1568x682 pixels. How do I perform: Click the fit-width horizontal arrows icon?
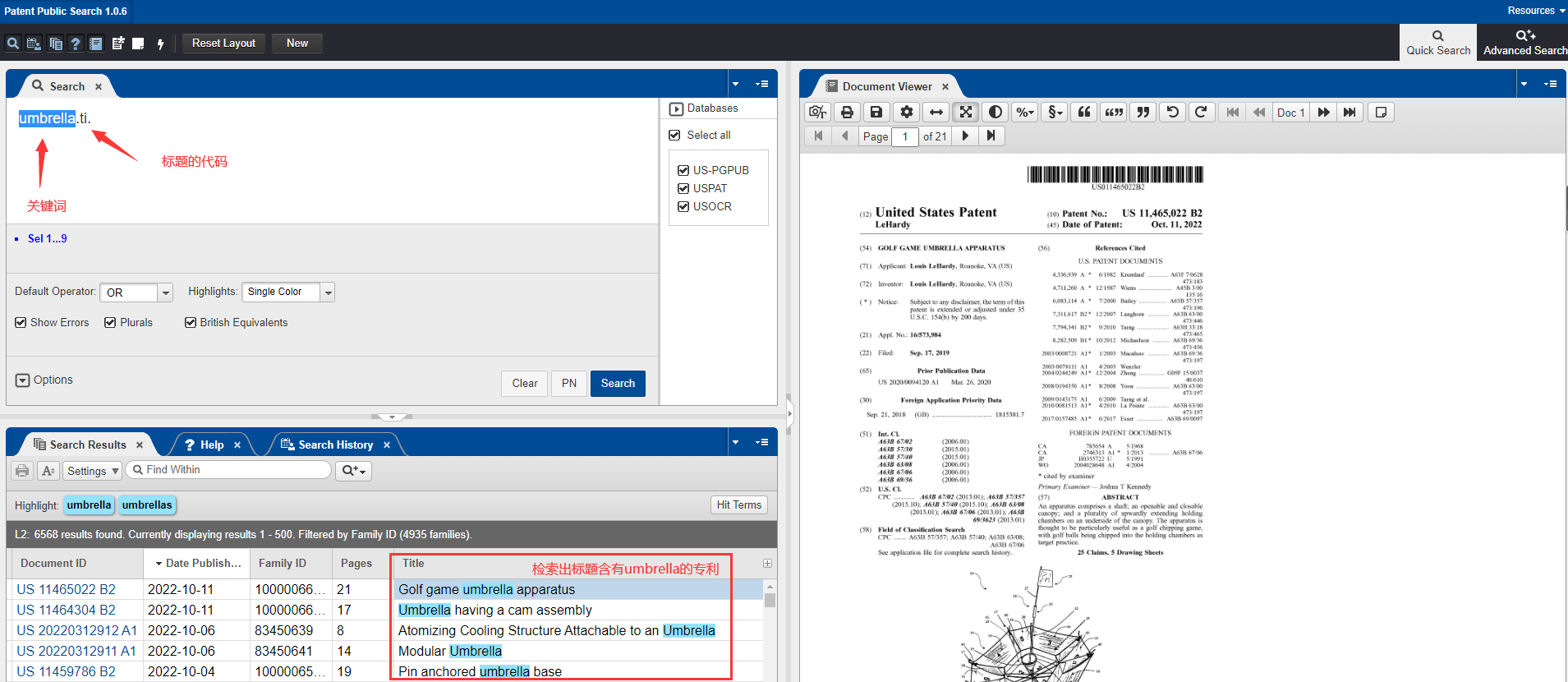coord(936,113)
